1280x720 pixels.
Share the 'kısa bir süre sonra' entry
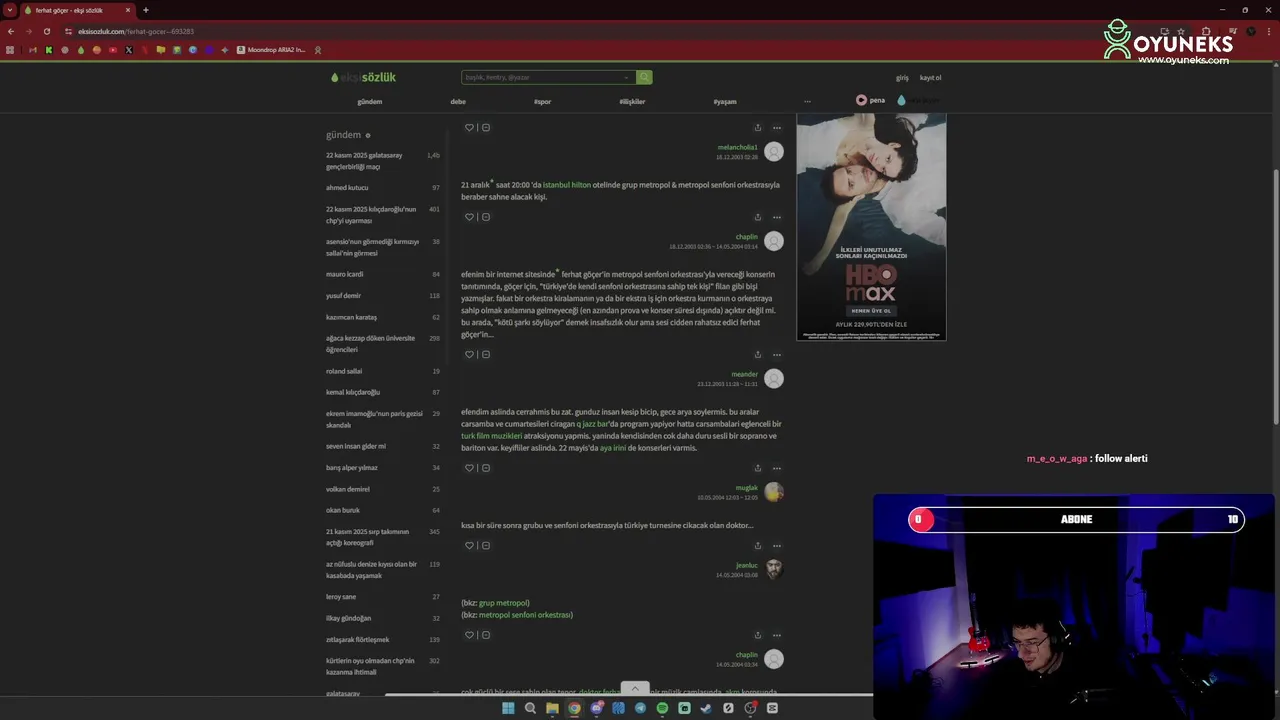[757, 546]
